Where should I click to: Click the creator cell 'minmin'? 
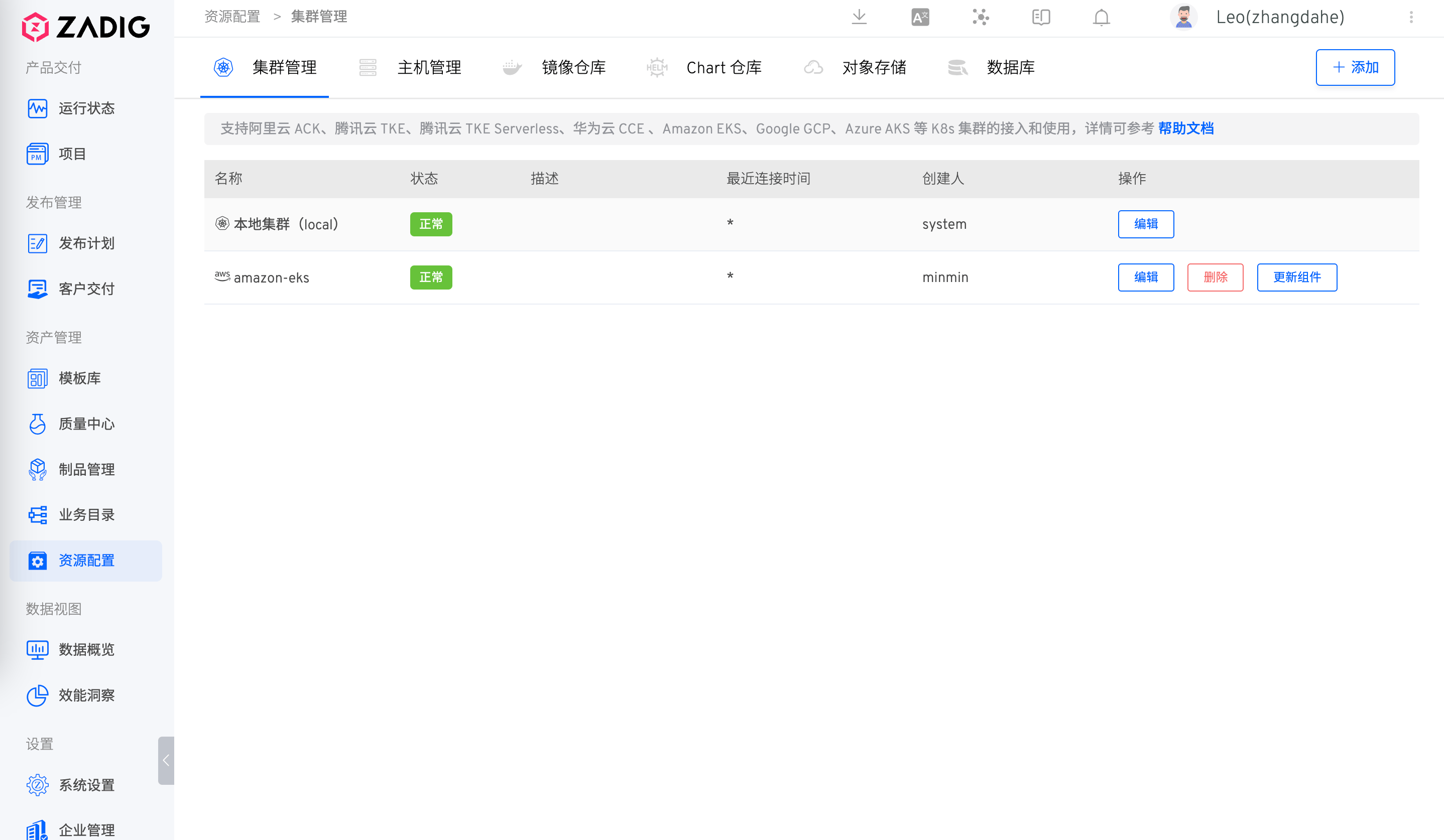click(945, 277)
